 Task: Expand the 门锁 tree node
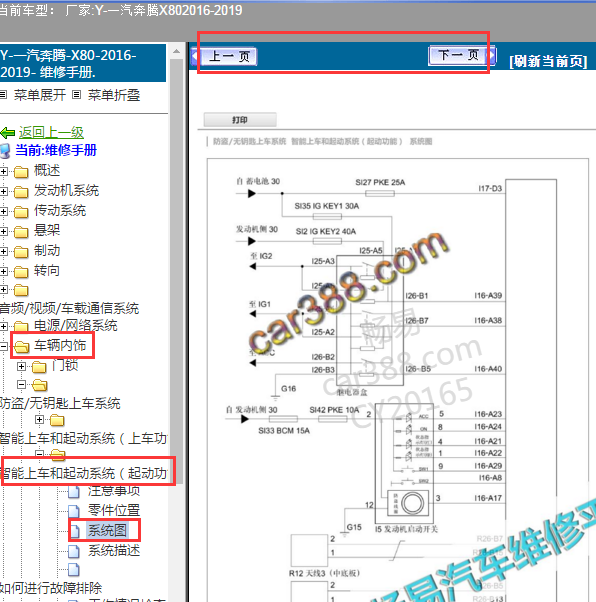click(x=22, y=366)
